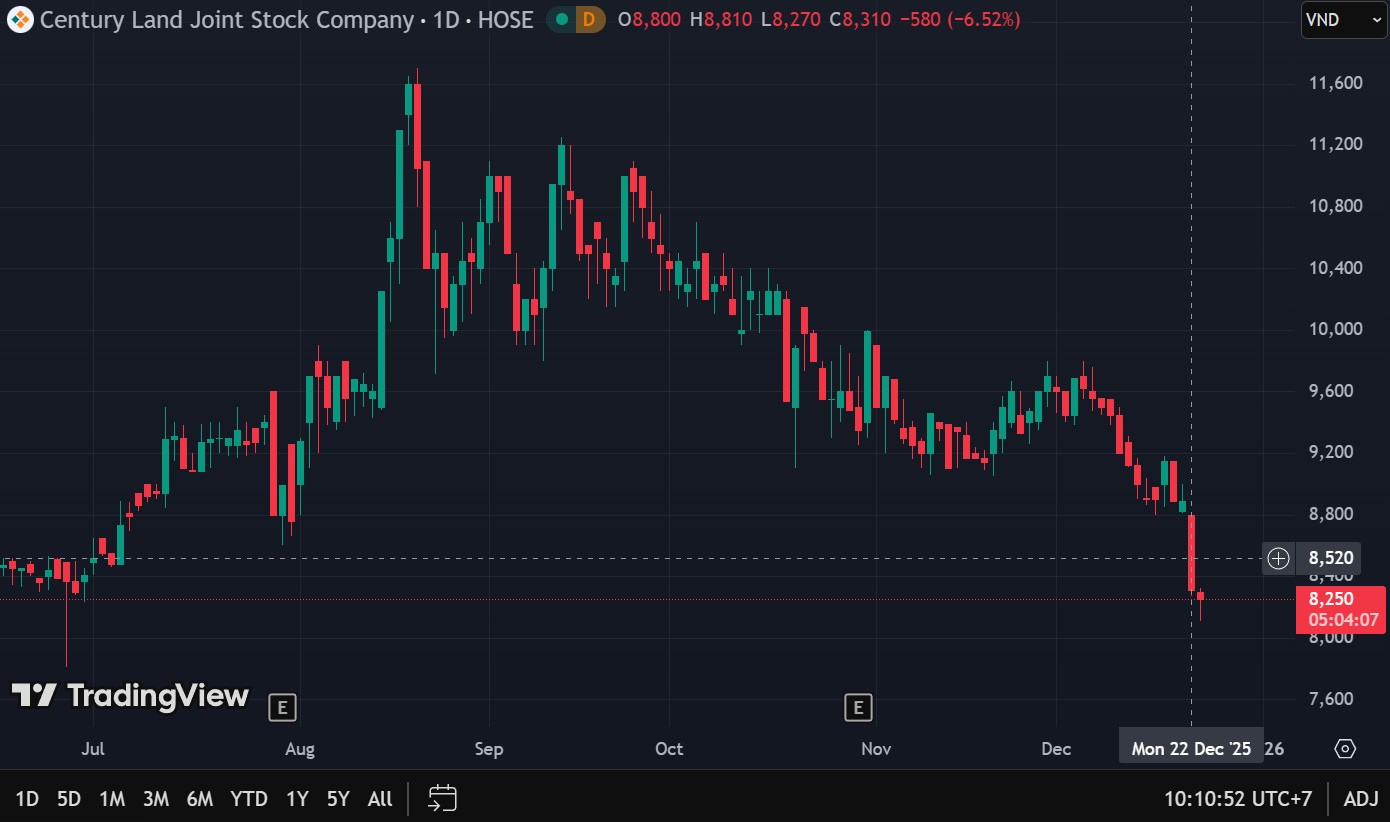Toggle the green market status dot
This screenshot has height=822, width=1390.
coord(562,19)
